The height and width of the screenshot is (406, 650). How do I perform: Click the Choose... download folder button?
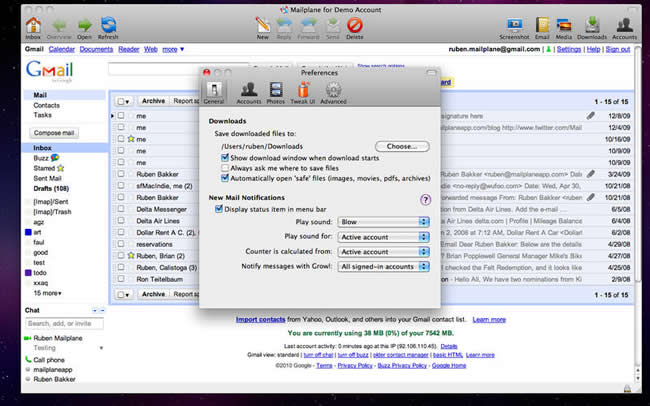coord(402,146)
